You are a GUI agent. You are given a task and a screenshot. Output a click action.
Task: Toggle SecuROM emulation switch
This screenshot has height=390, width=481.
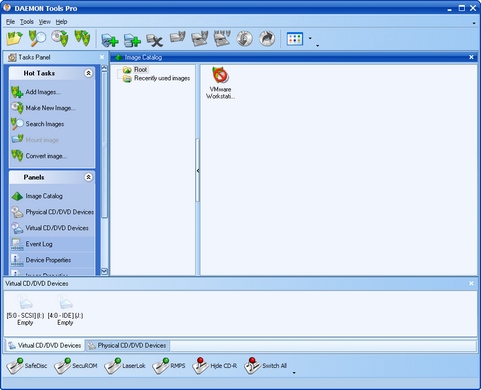76,366
